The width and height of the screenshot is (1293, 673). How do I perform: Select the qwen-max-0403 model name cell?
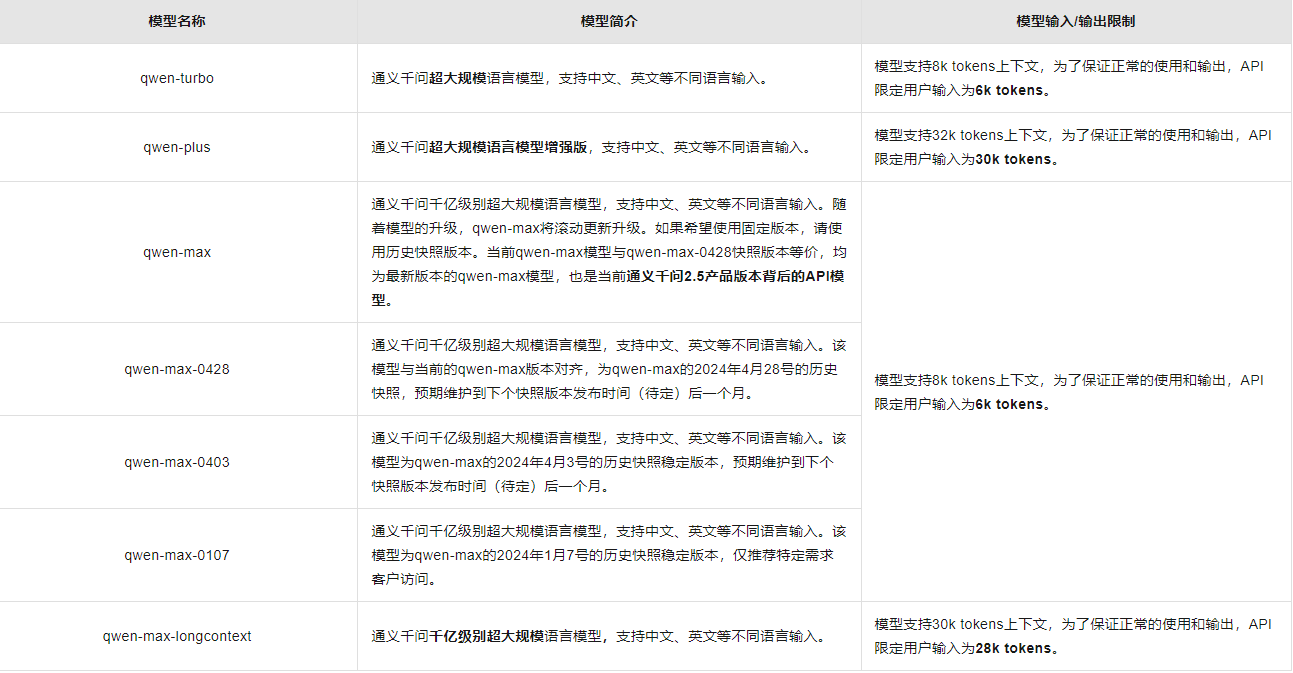177,462
